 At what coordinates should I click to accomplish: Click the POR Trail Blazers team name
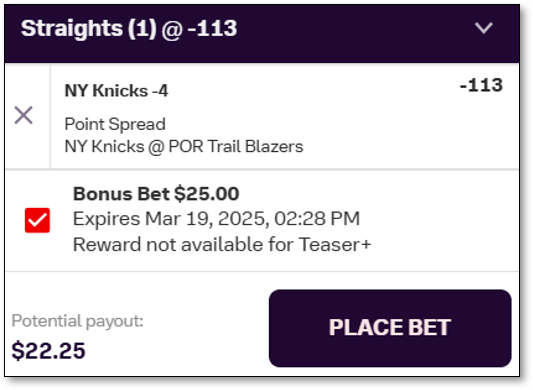coord(236,147)
